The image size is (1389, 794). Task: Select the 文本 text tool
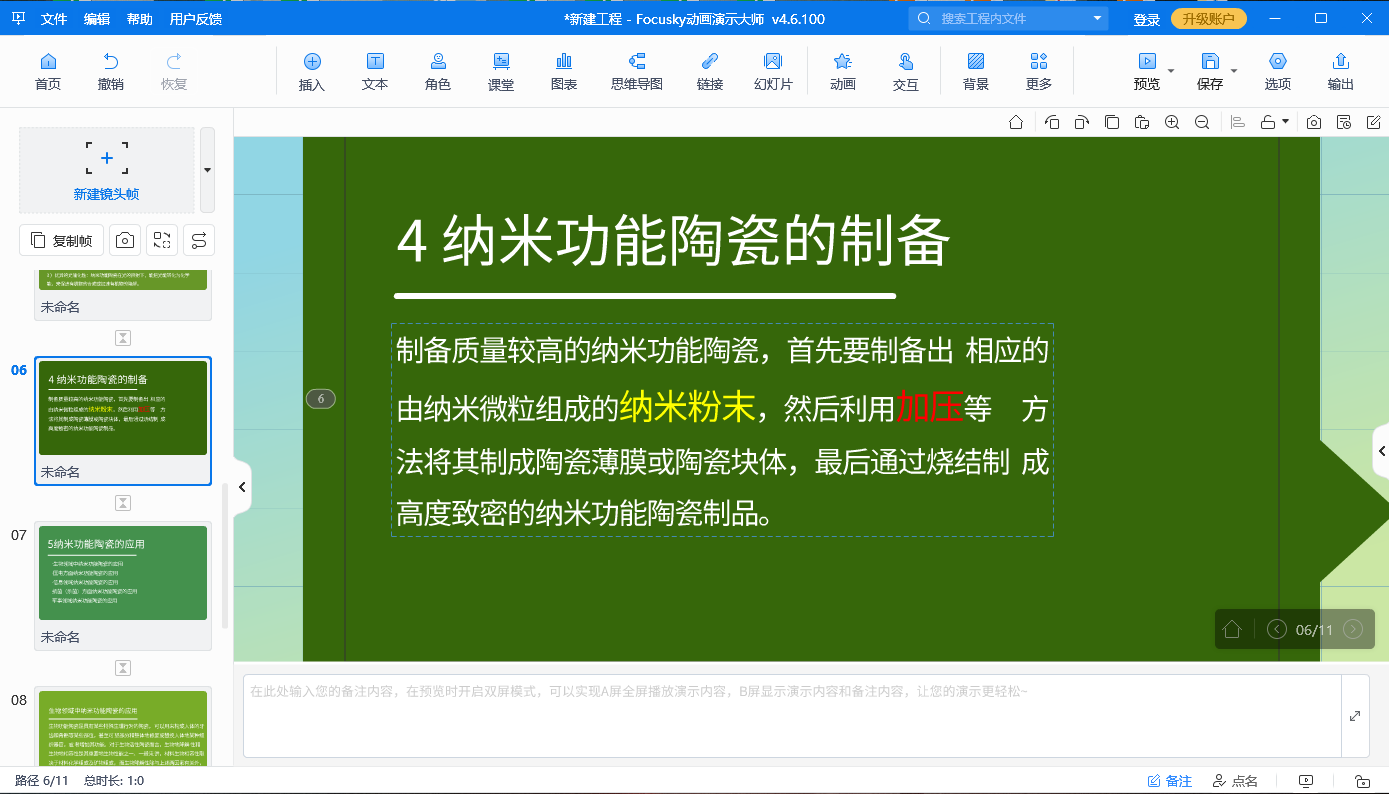[x=375, y=72]
